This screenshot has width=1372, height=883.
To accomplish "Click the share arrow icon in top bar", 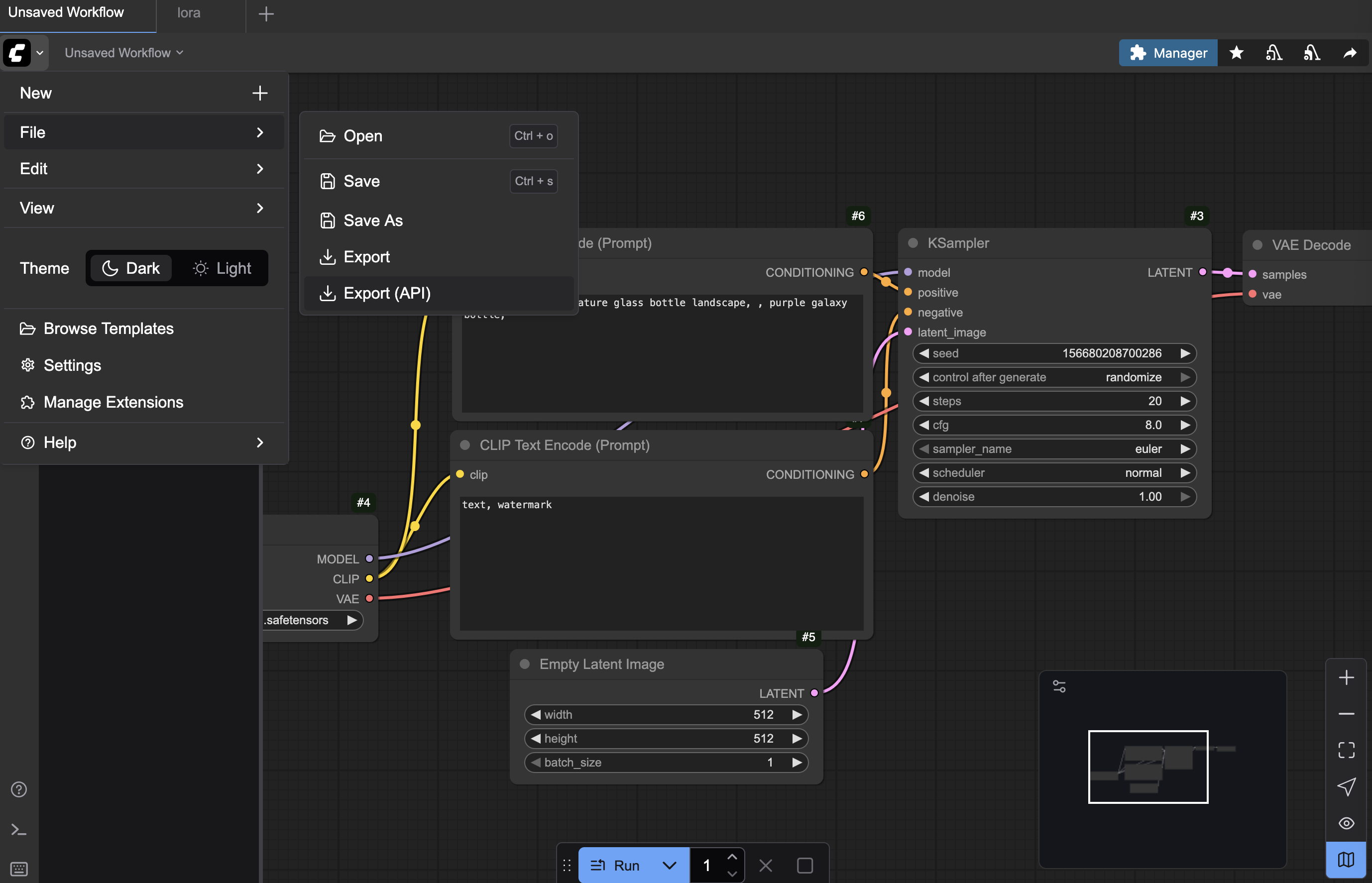I will point(1350,53).
